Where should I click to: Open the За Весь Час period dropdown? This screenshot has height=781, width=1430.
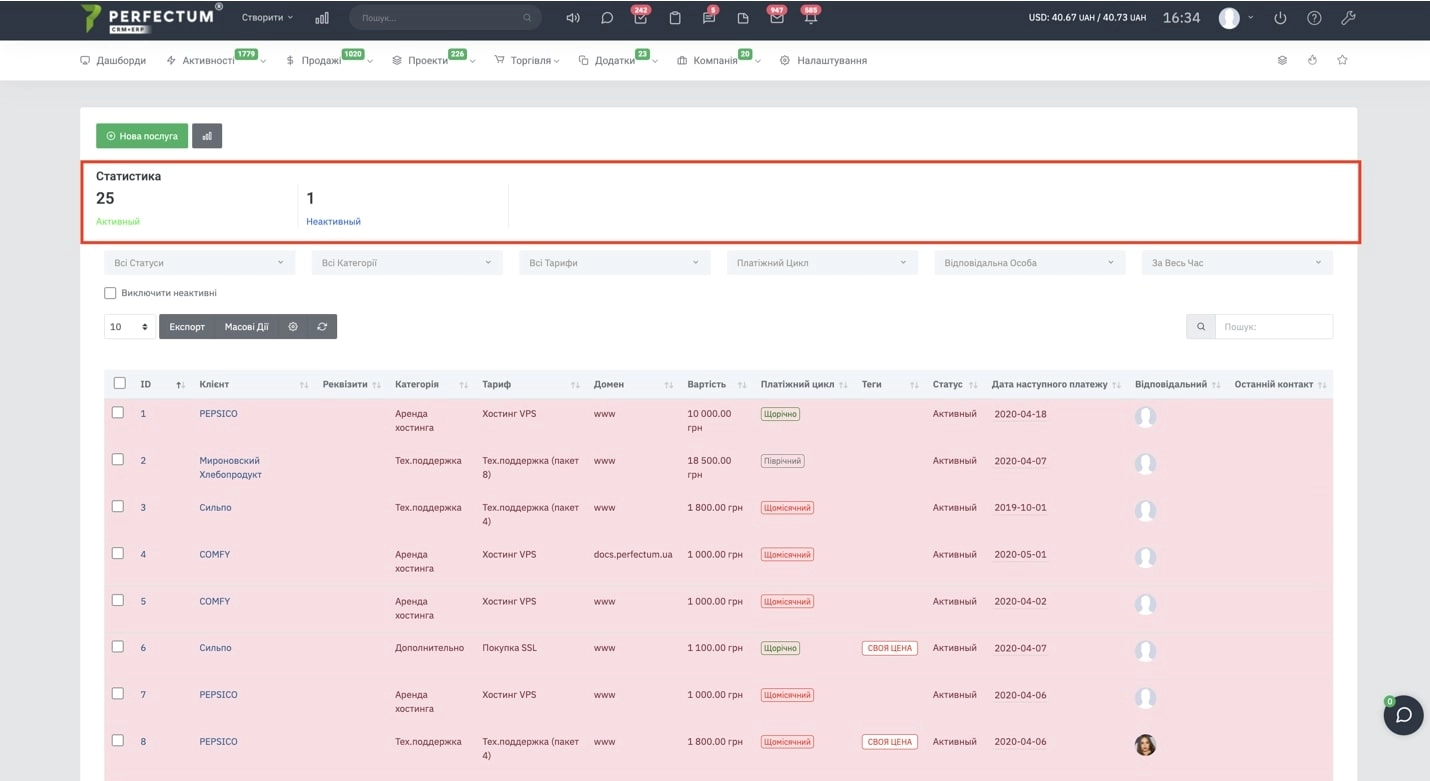(1237, 263)
